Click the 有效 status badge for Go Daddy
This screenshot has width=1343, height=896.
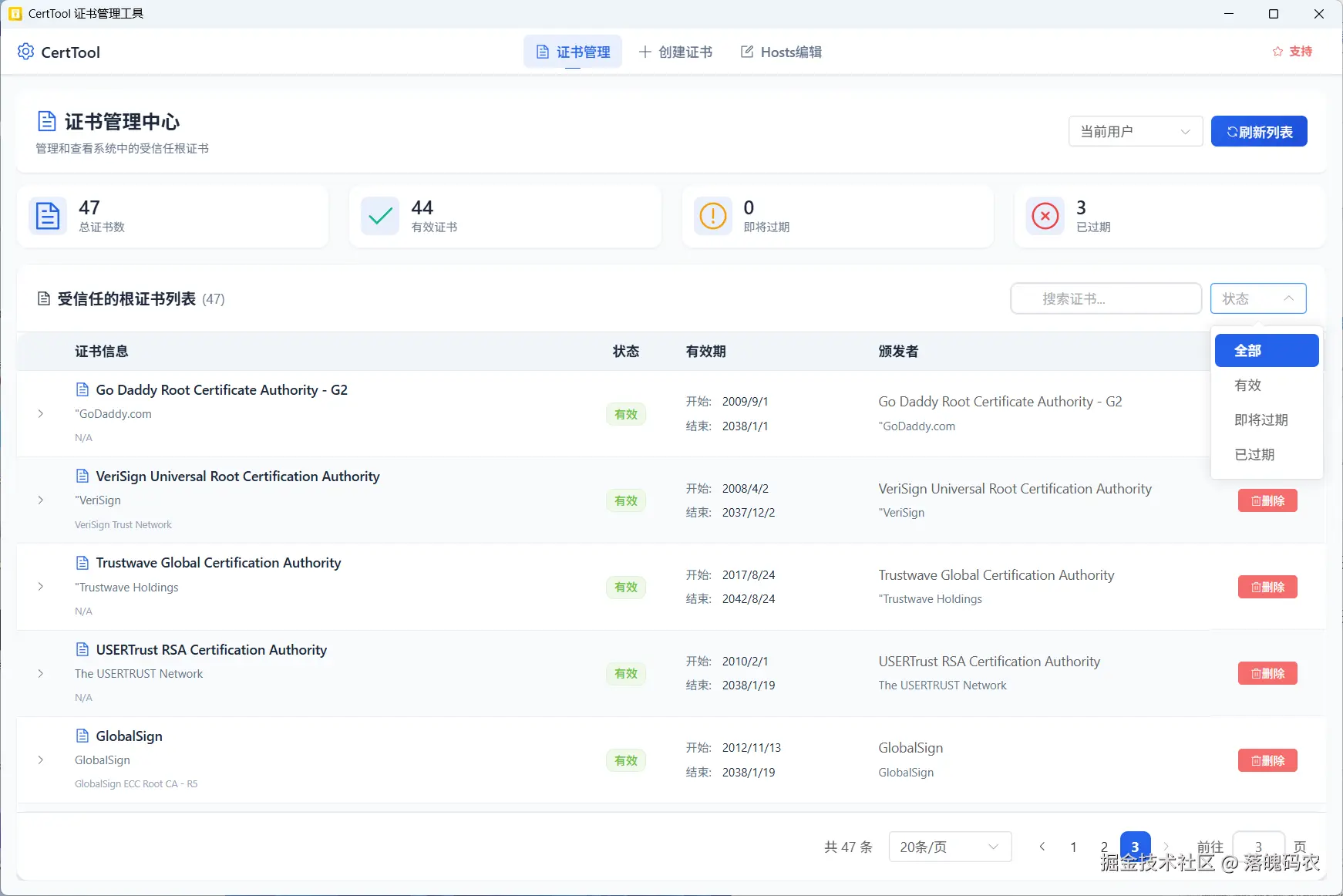tap(626, 414)
